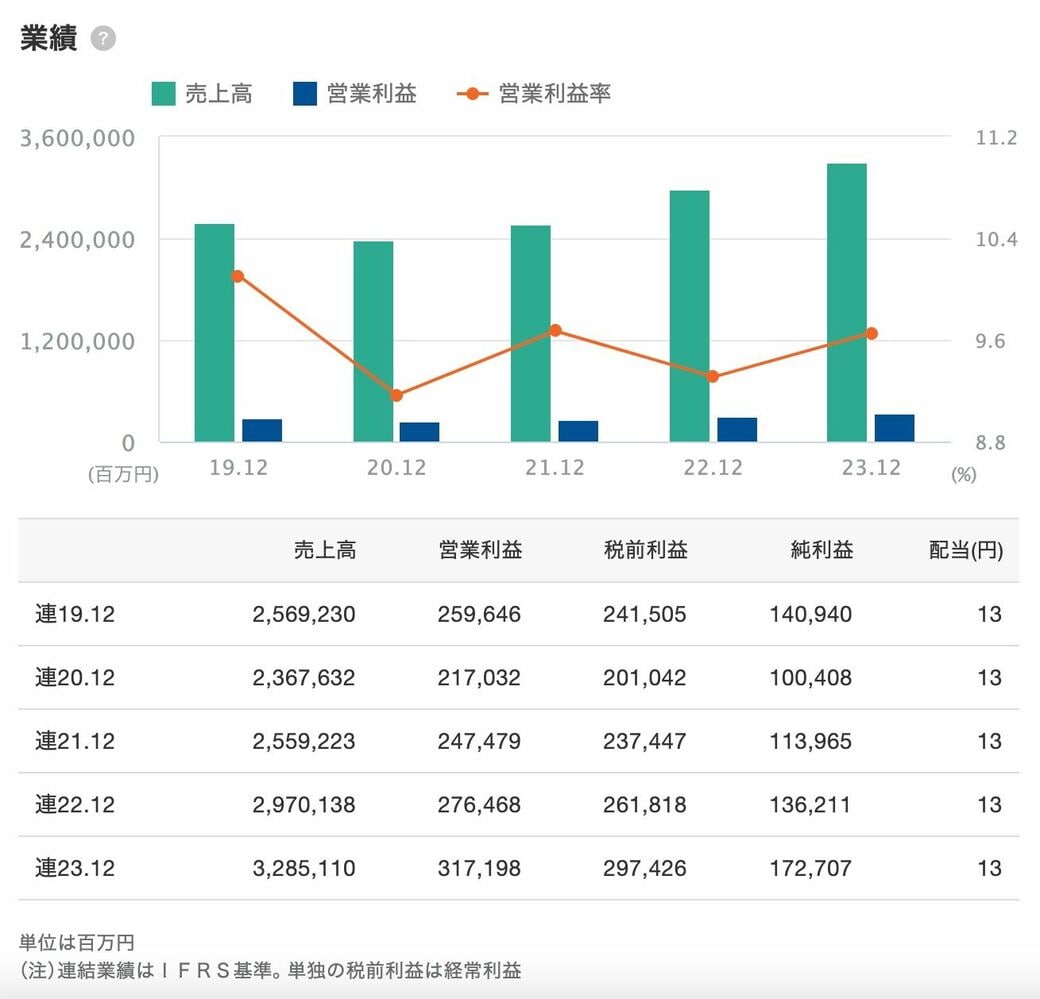
Task: Click the orange 営業利益率 point for 19.12
Action: click(x=237, y=277)
